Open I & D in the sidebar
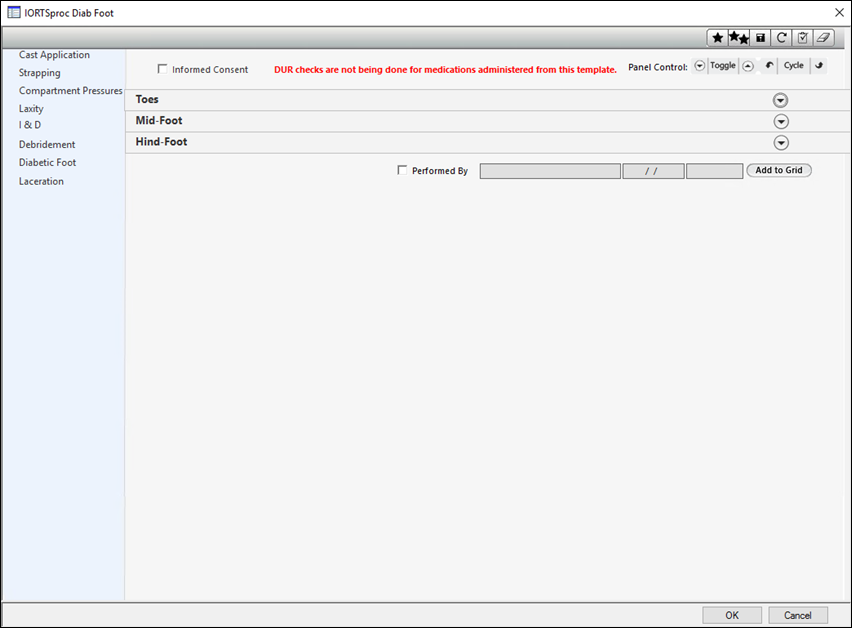Screen dimensions: 852x628 [30, 125]
